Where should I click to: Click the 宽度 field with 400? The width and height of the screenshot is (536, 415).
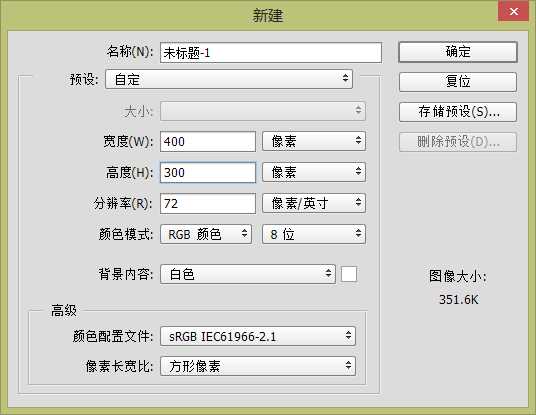pyautogui.click(x=208, y=142)
